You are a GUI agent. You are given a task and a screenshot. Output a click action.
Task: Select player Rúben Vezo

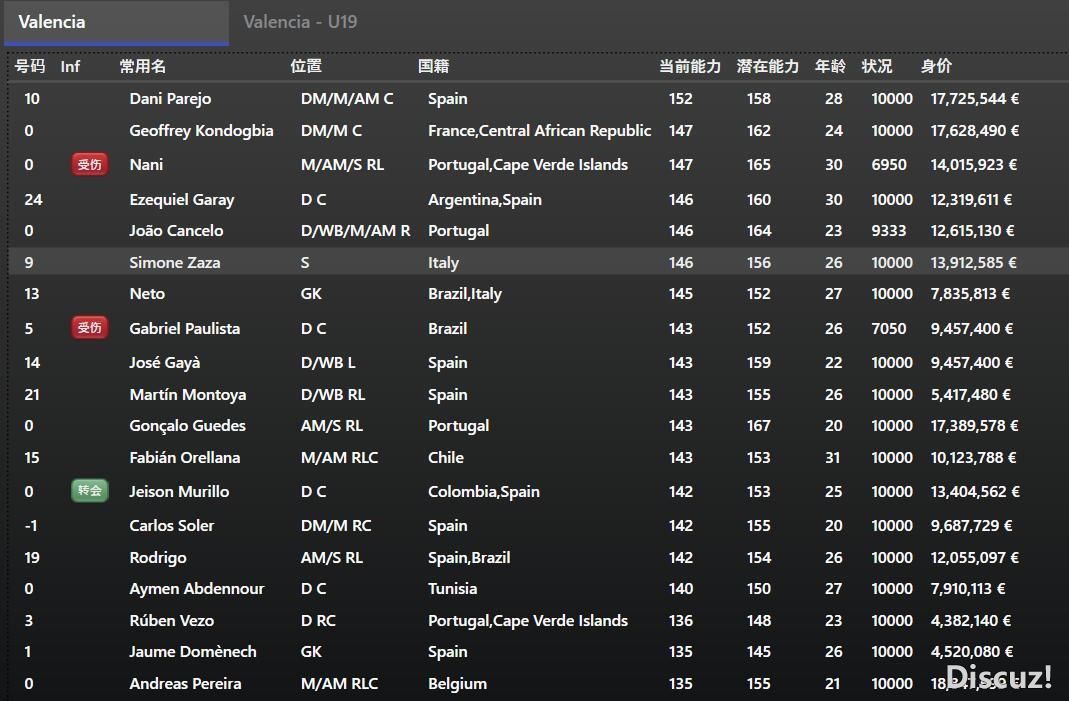172,621
